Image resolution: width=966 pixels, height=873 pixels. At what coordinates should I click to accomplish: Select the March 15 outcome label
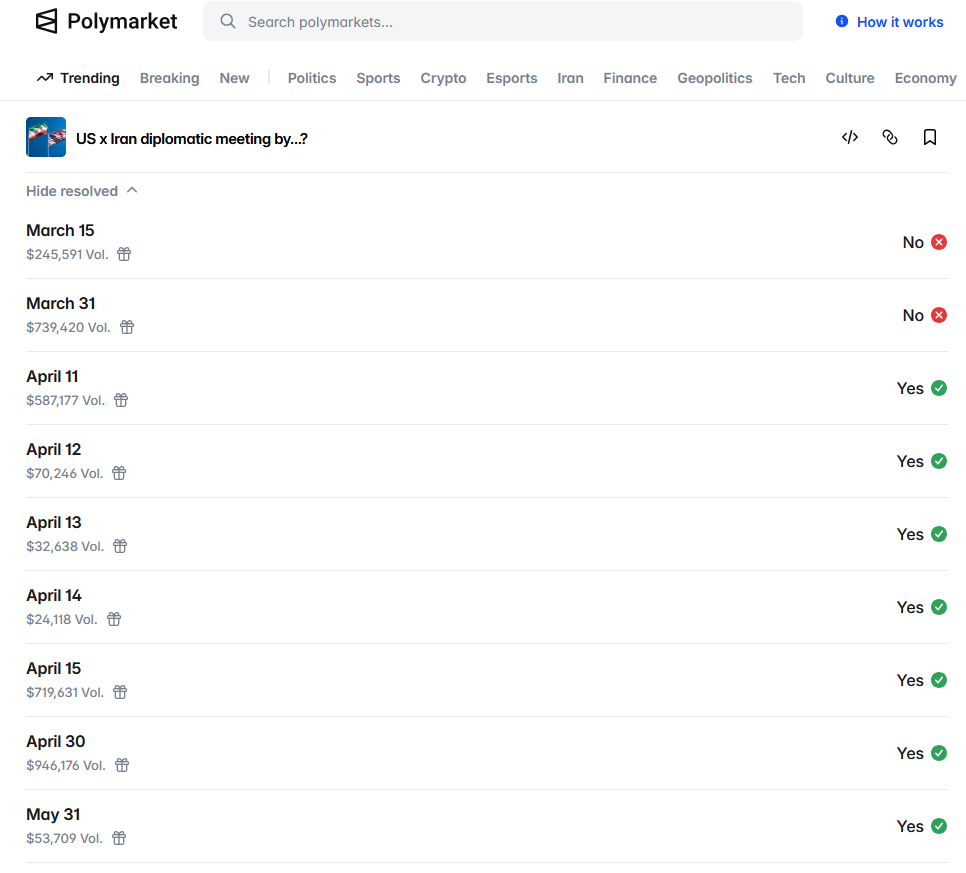(60, 230)
